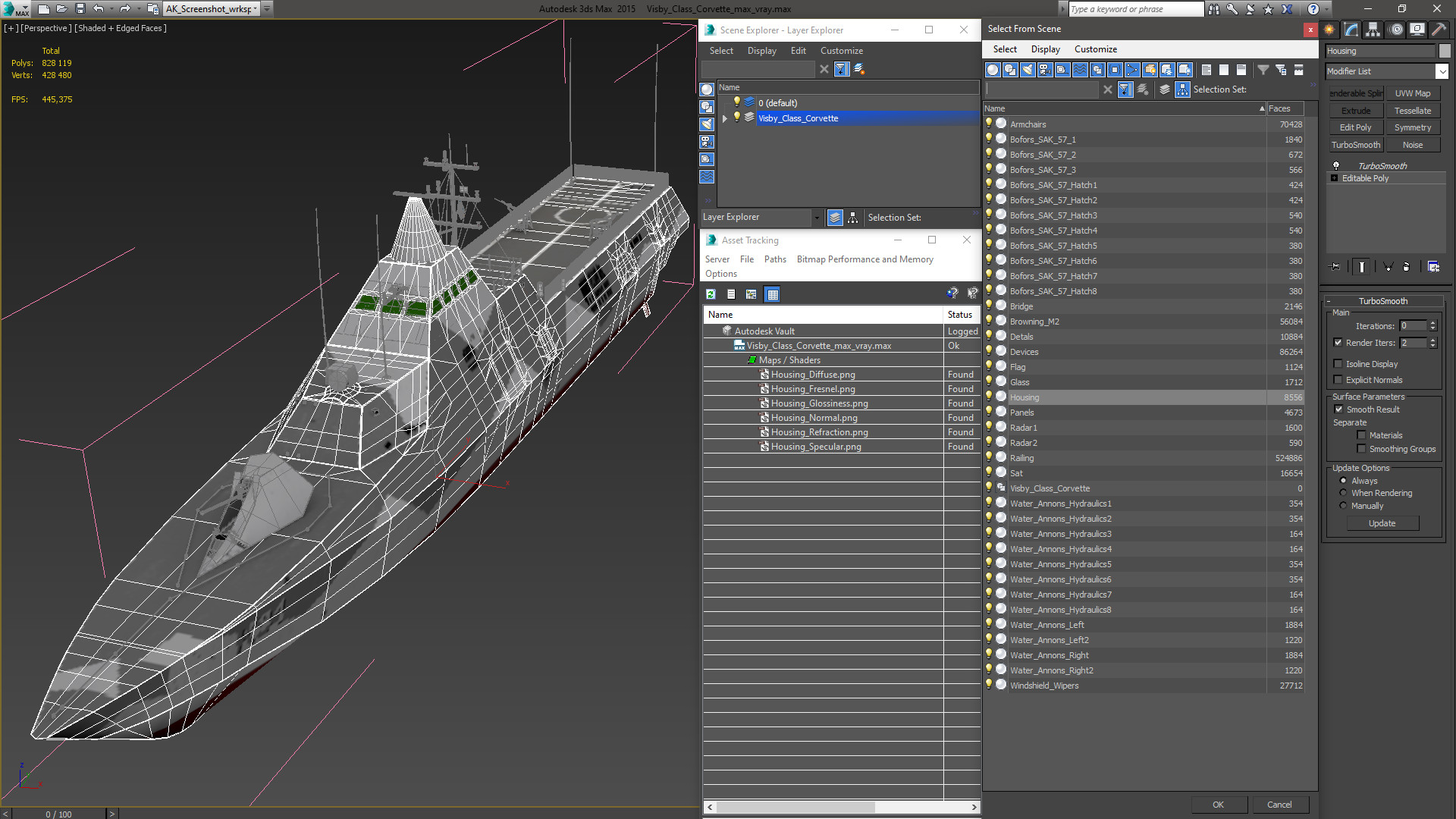Click Remove Modifier trash icon in stack
Viewport: 1456px width, 819px height.
point(1407,267)
